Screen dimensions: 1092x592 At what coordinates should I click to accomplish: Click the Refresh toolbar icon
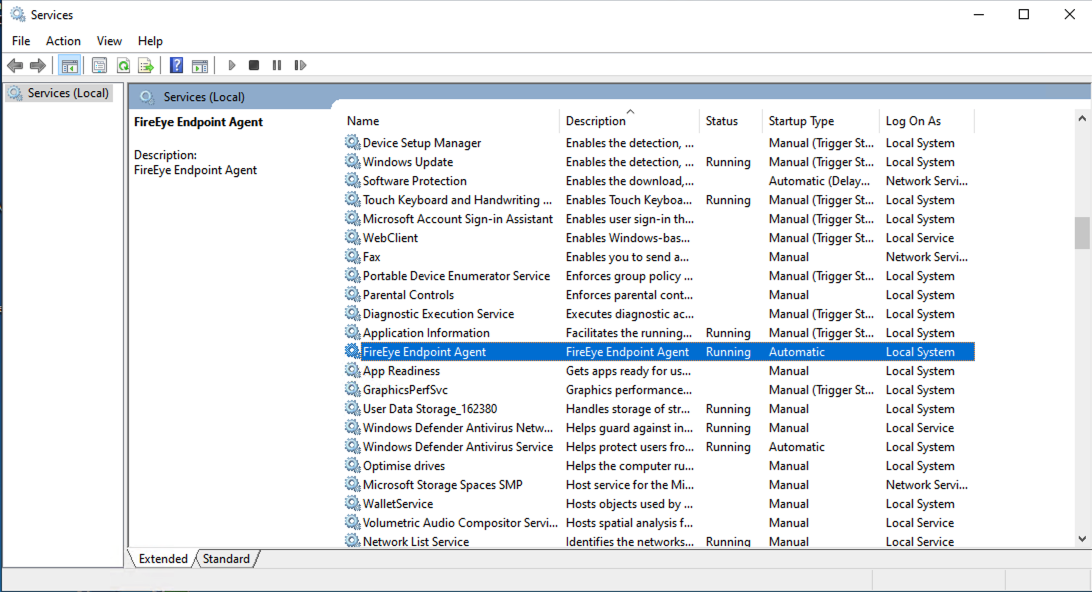pyautogui.click(x=123, y=66)
